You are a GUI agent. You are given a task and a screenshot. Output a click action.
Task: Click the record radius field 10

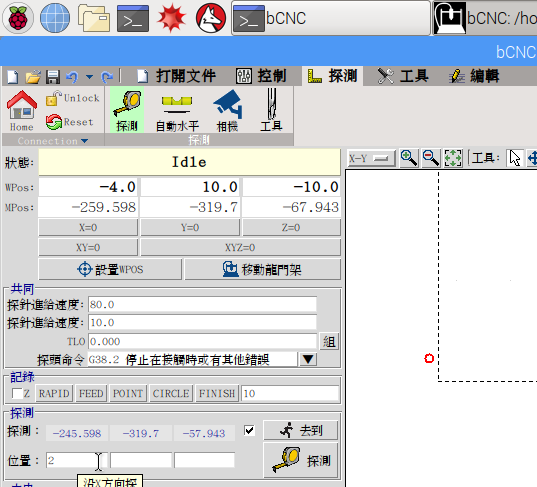click(290, 394)
